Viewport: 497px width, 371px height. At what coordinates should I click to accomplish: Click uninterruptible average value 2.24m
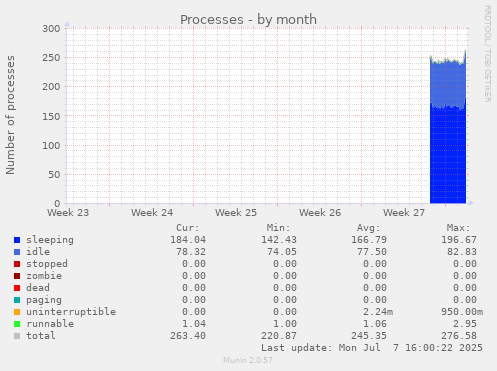[378, 312]
